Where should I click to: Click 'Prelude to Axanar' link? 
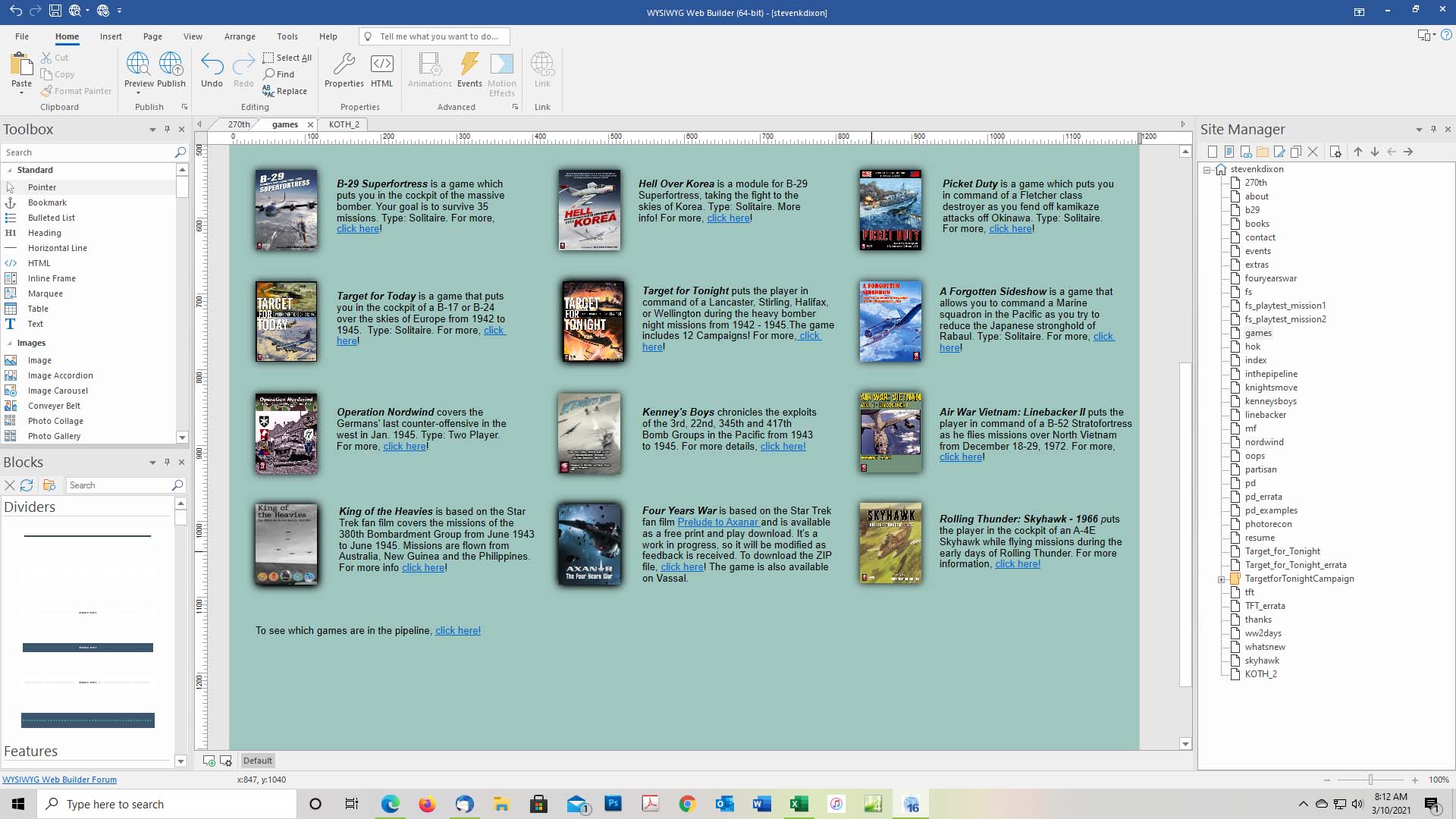point(718,522)
